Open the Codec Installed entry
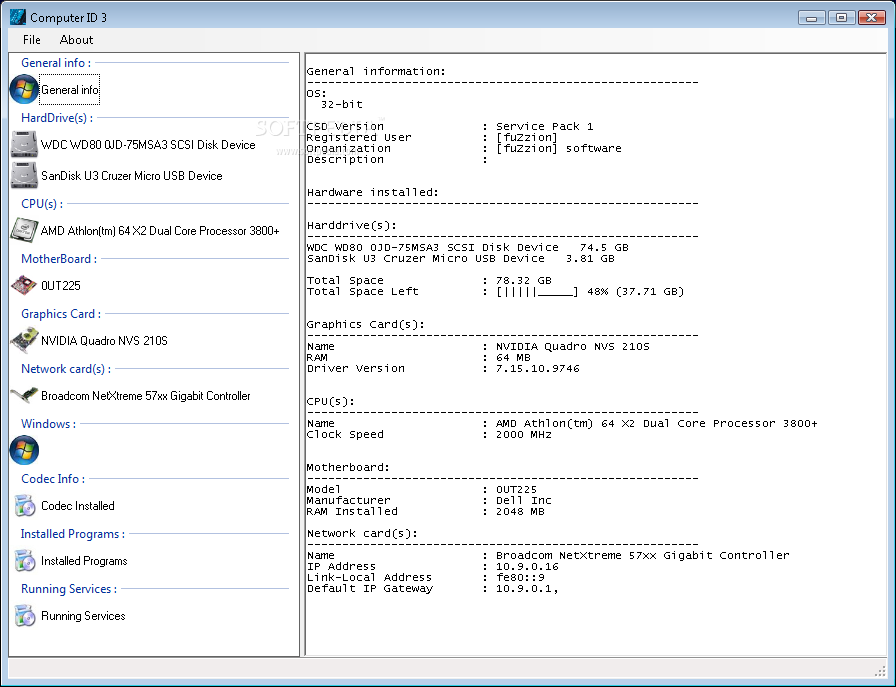896x687 pixels. click(x=78, y=506)
